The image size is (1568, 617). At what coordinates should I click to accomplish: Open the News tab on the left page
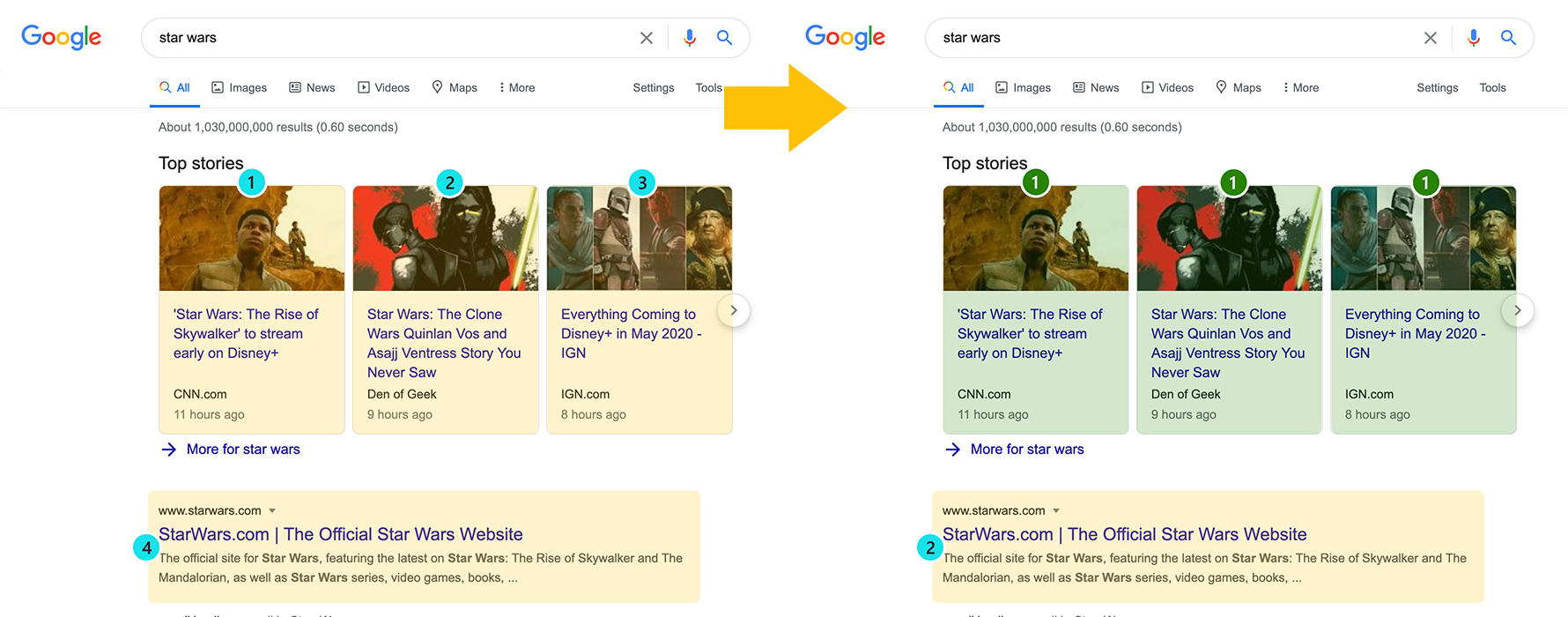pyautogui.click(x=312, y=87)
